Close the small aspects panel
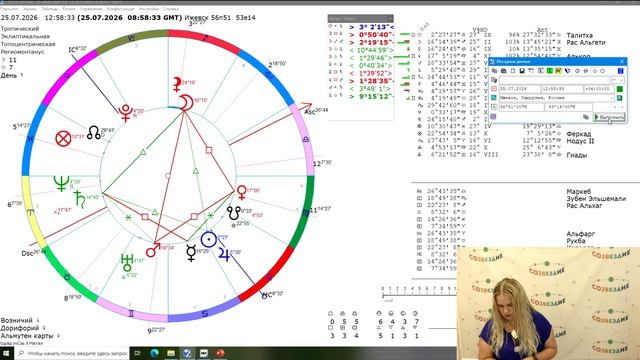This screenshot has height=360, width=640. click(x=390, y=18)
